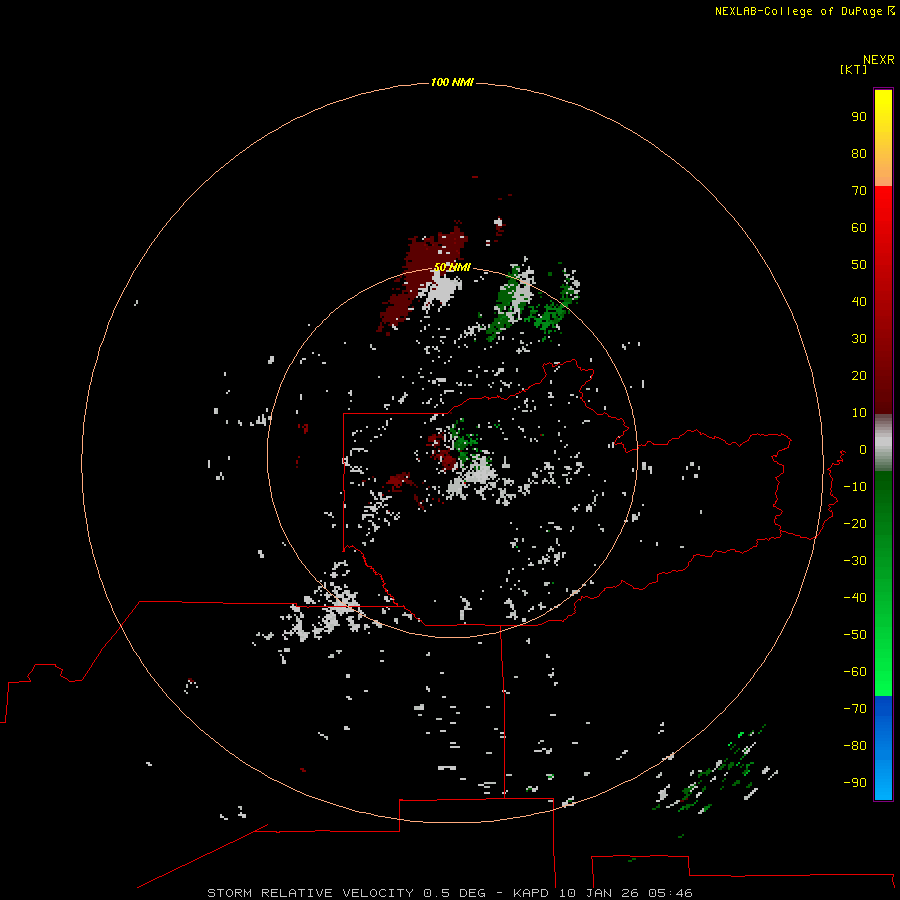Click the -40 value on velocity scale
The height and width of the screenshot is (900, 900).
855,598
